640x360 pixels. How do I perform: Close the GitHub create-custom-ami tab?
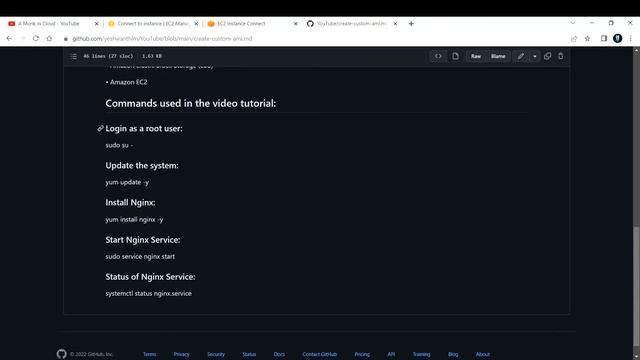[395, 24]
